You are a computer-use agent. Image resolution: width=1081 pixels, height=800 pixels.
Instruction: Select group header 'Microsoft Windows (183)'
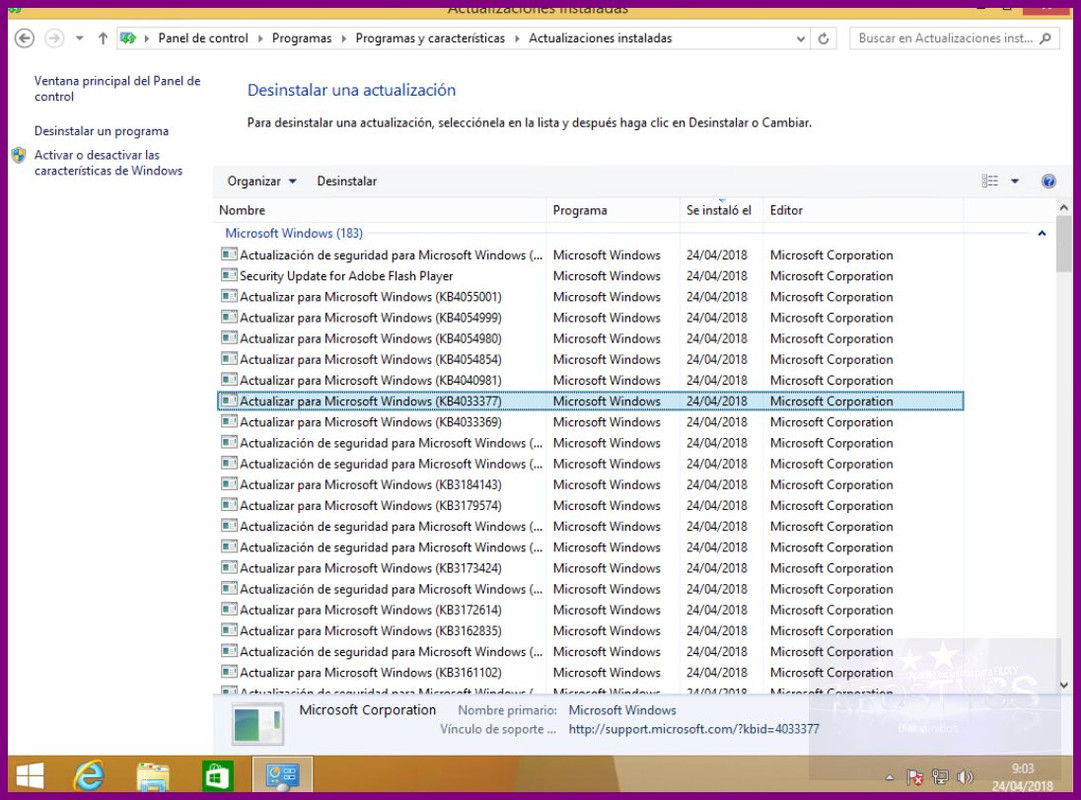pyautogui.click(x=294, y=234)
